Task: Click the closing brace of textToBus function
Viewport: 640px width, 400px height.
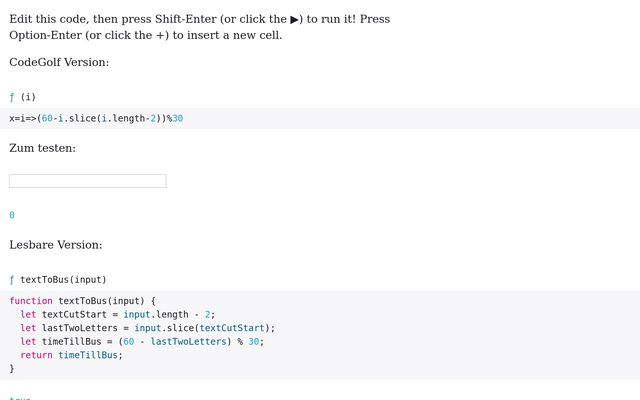Action: tap(12, 368)
